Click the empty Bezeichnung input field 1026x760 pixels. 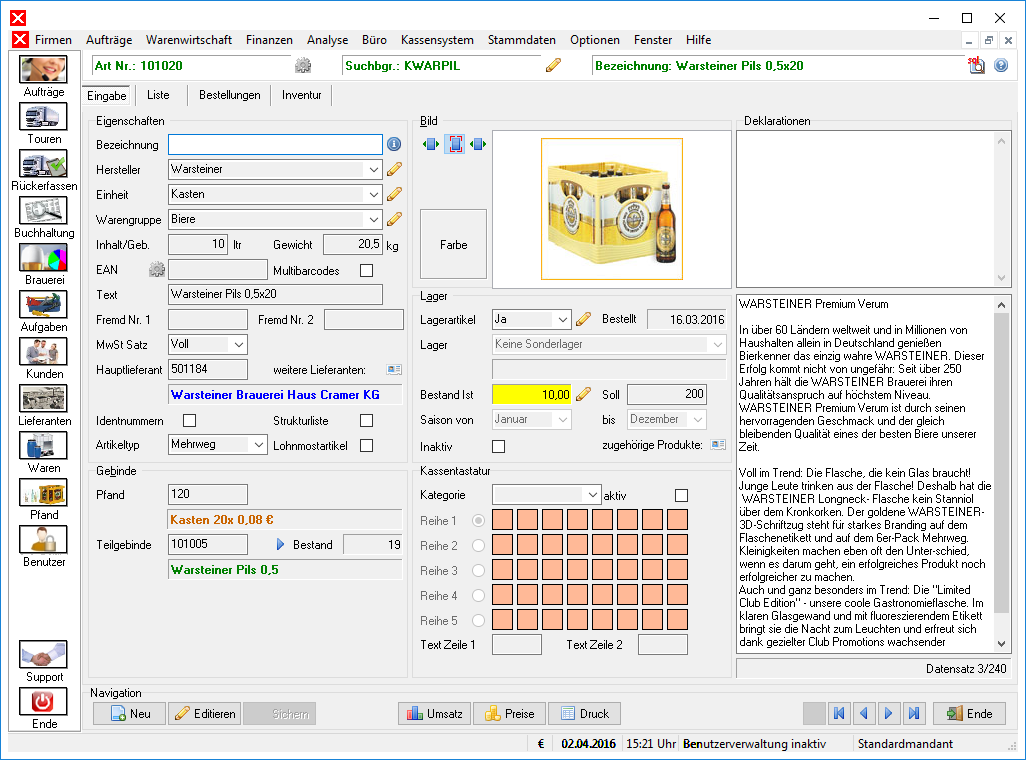pyautogui.click(x=275, y=145)
